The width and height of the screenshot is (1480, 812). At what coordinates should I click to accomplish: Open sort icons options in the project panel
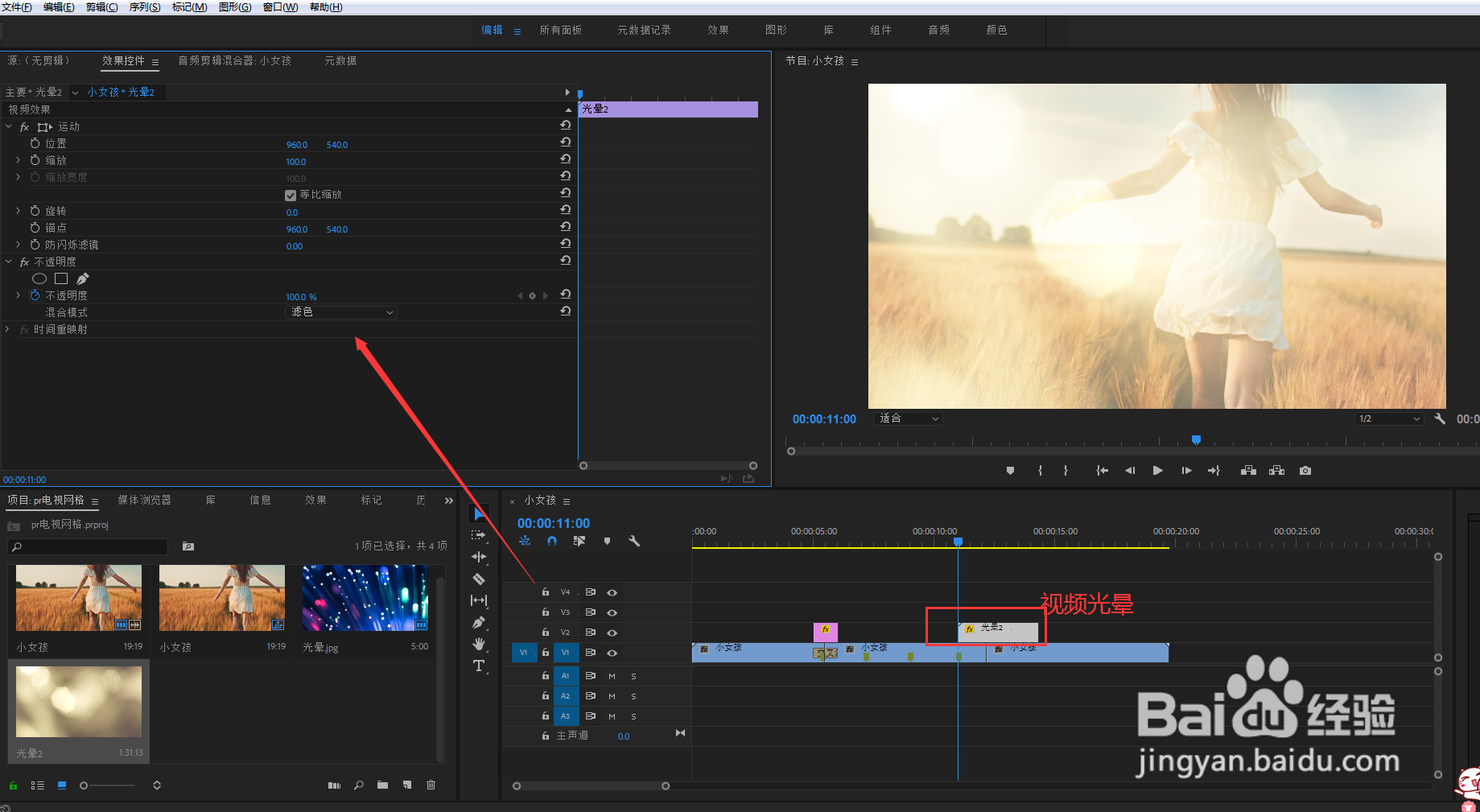point(157,785)
